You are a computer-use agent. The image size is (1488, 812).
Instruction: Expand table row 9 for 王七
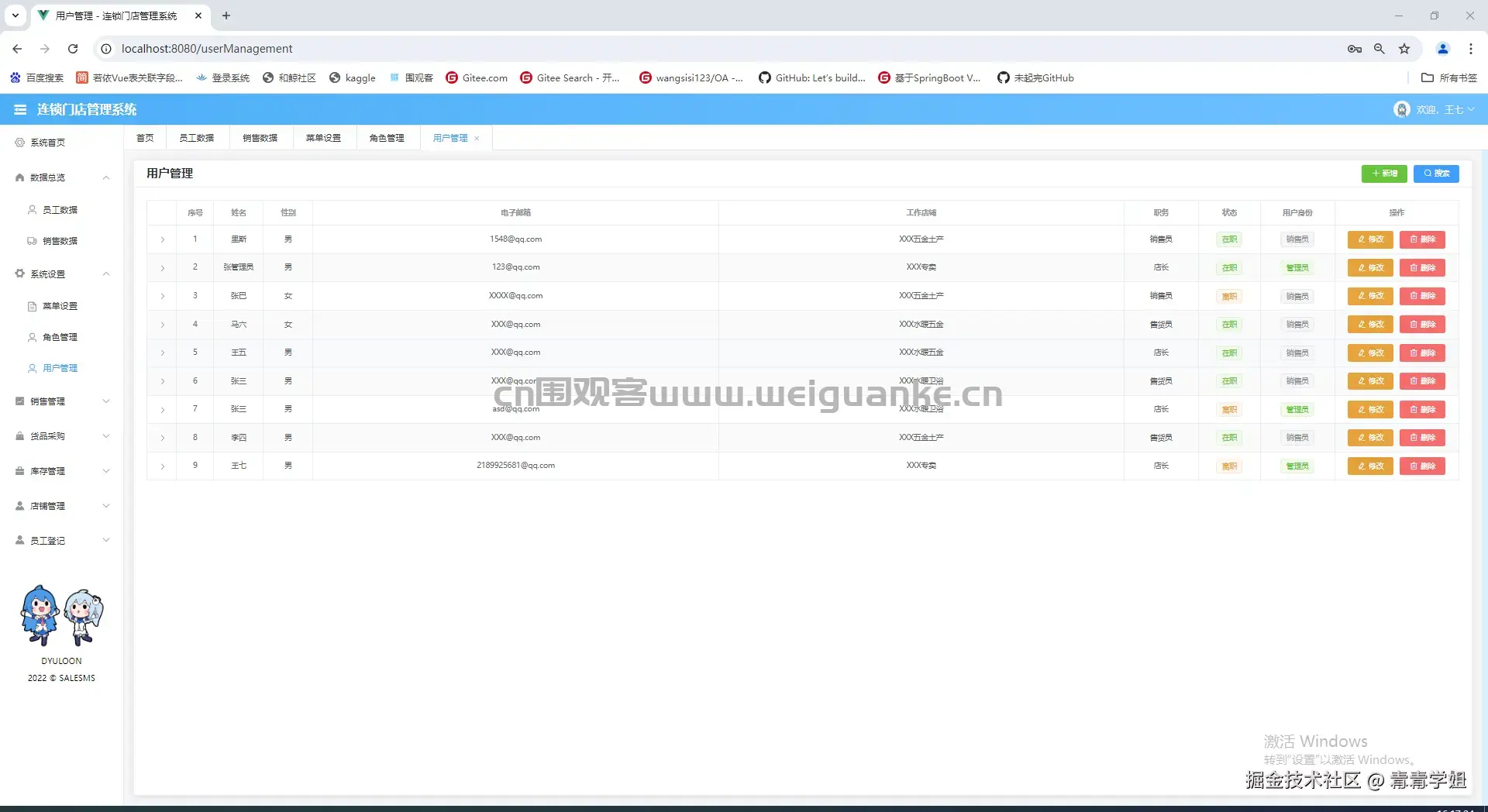(x=162, y=466)
